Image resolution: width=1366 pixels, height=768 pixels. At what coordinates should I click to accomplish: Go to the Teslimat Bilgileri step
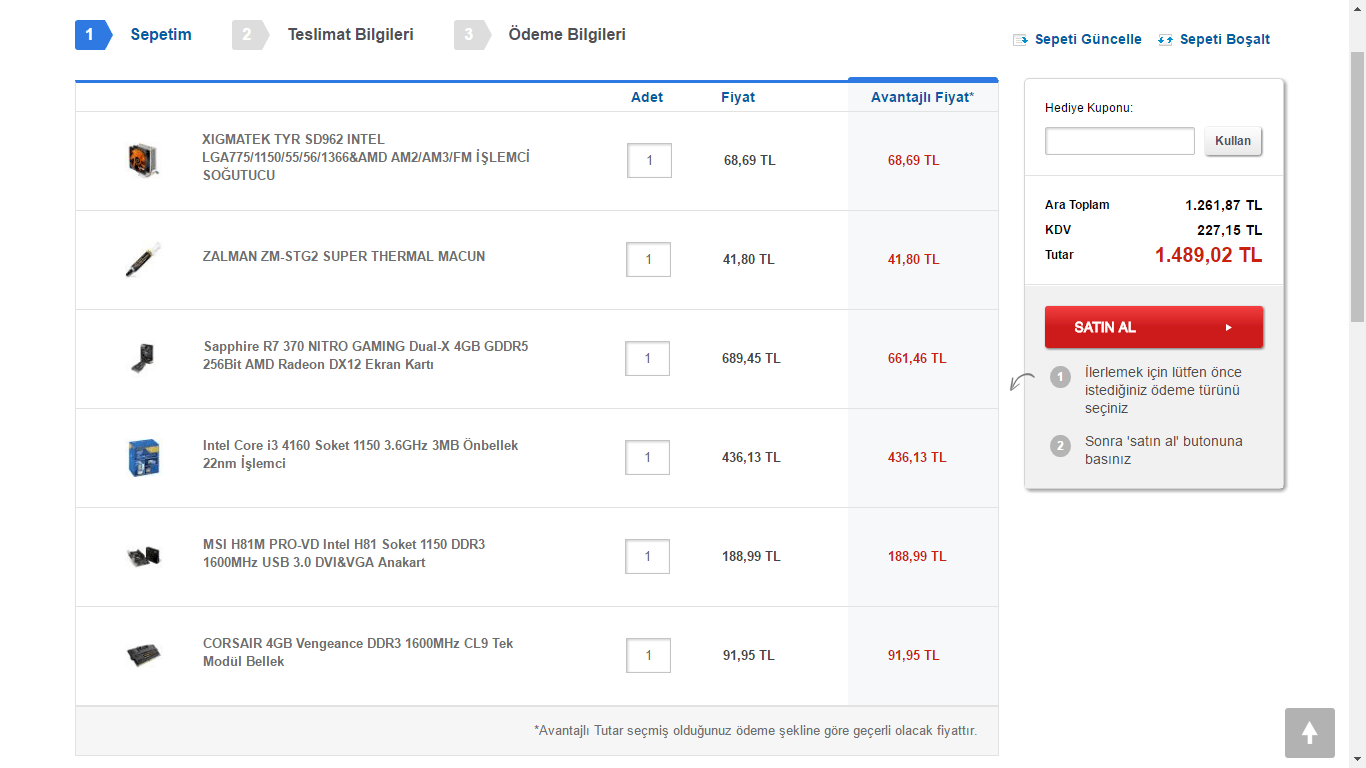pyautogui.click(x=350, y=35)
